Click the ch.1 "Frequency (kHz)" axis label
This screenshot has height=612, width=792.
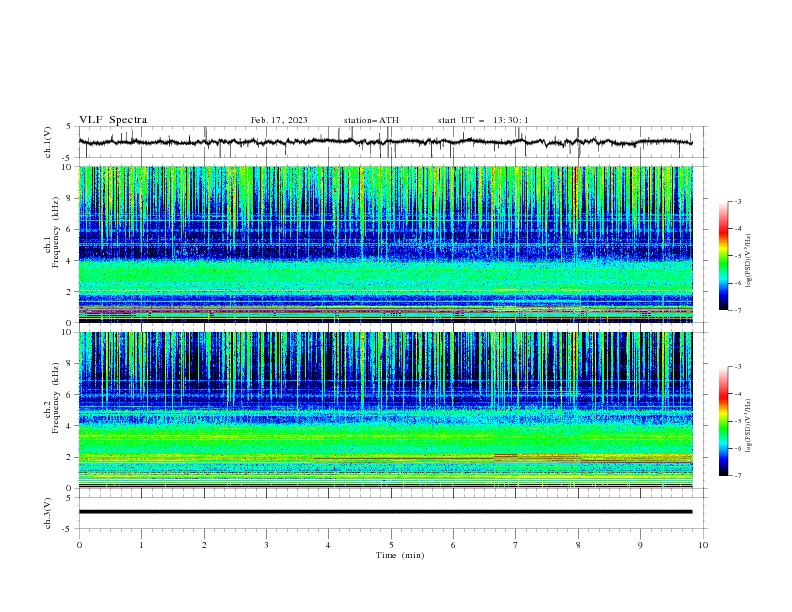click(56, 233)
